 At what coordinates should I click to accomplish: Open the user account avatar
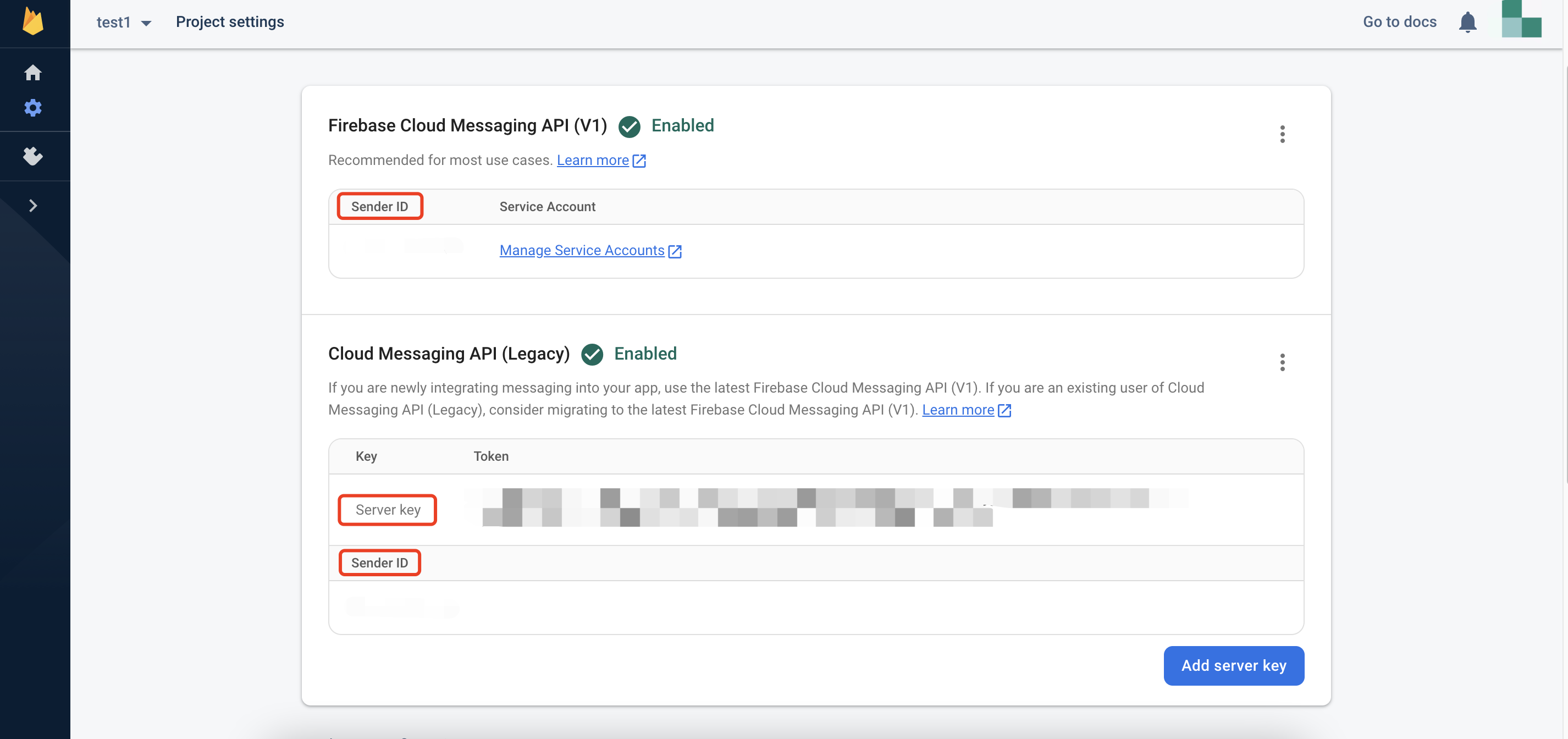click(x=1521, y=19)
